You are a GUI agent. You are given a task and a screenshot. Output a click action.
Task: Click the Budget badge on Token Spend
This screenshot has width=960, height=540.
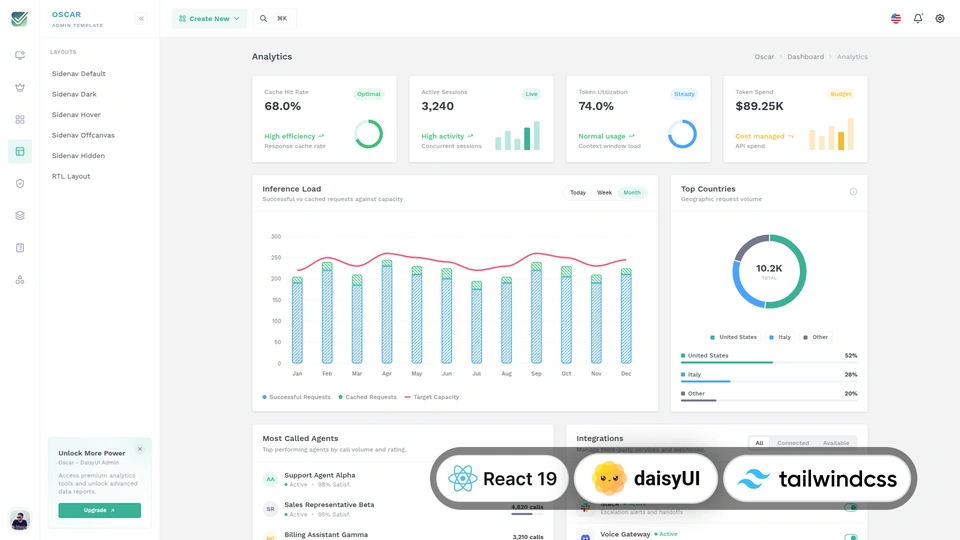841,94
